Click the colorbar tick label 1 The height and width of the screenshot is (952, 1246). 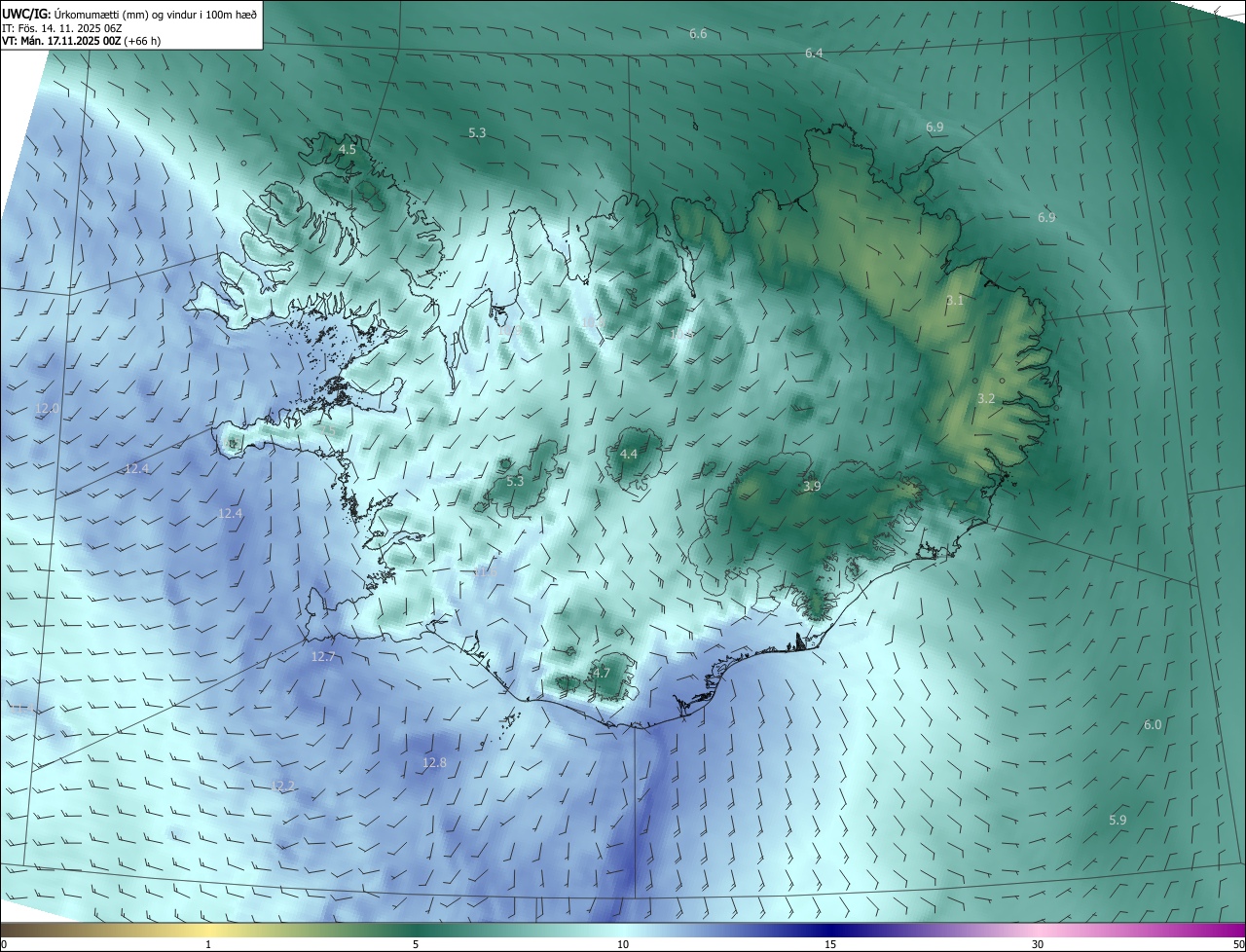tap(208, 944)
